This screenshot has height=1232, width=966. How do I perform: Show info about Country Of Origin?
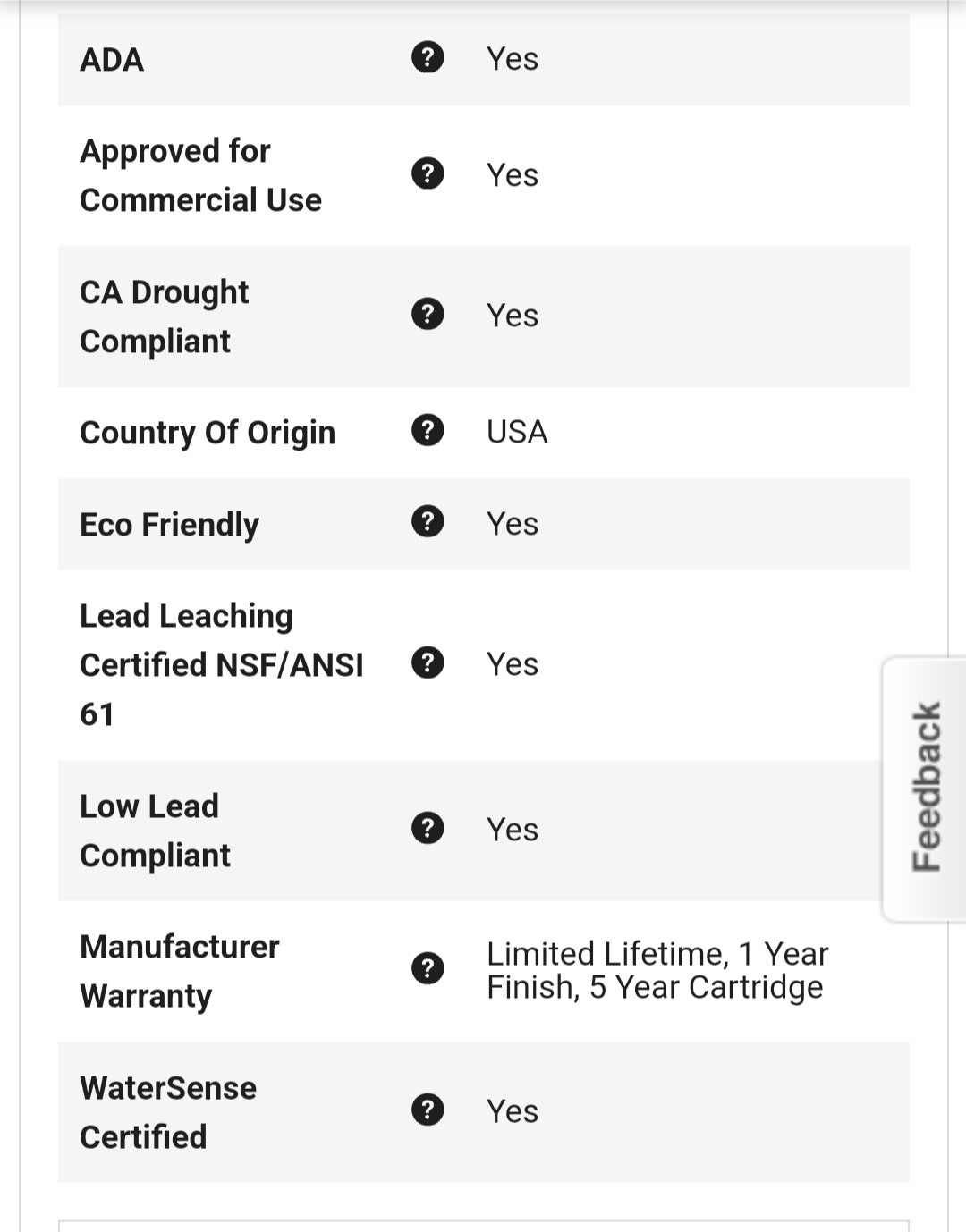pos(428,430)
